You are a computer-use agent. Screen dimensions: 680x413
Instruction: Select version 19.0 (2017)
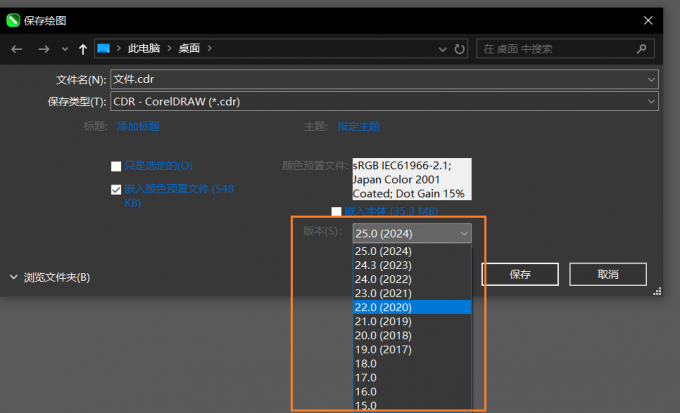pyautogui.click(x=412, y=349)
